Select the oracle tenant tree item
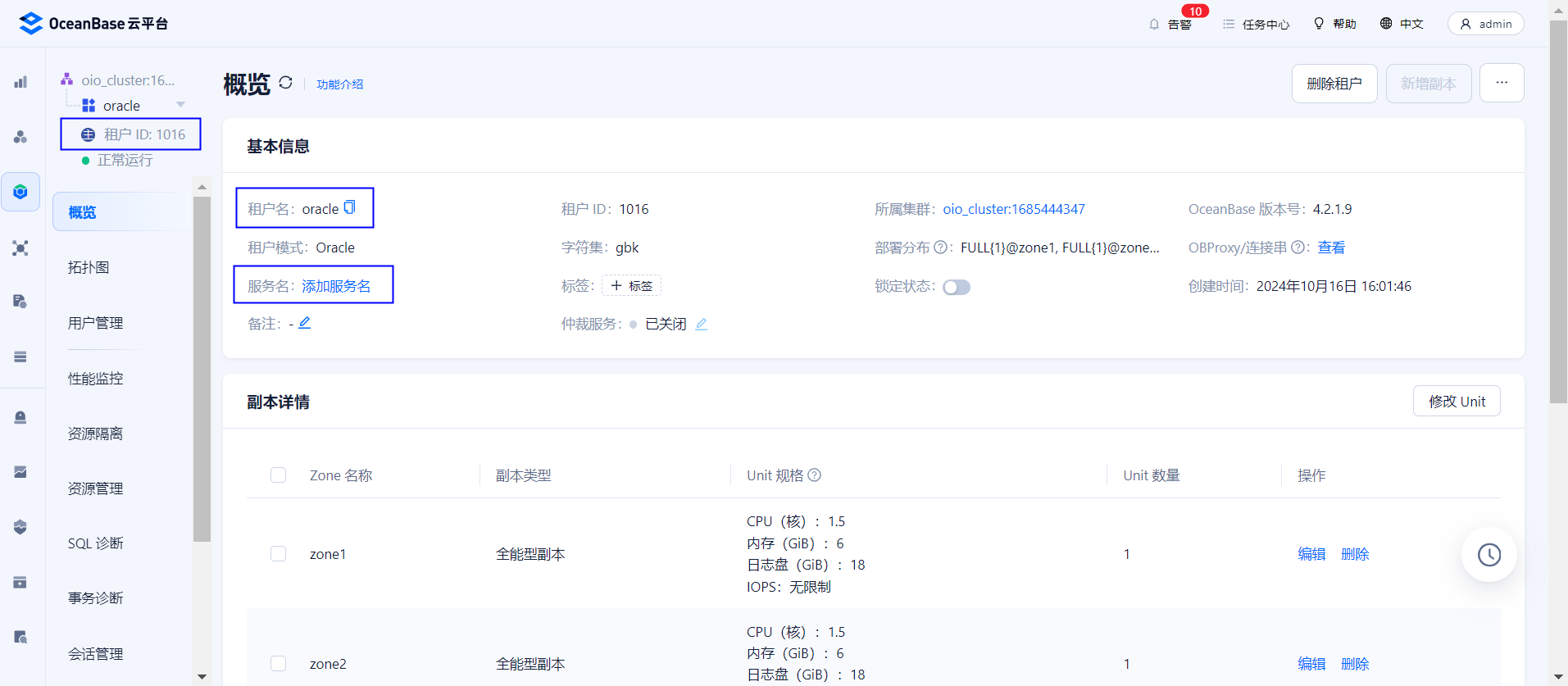1568x686 pixels. click(x=121, y=106)
